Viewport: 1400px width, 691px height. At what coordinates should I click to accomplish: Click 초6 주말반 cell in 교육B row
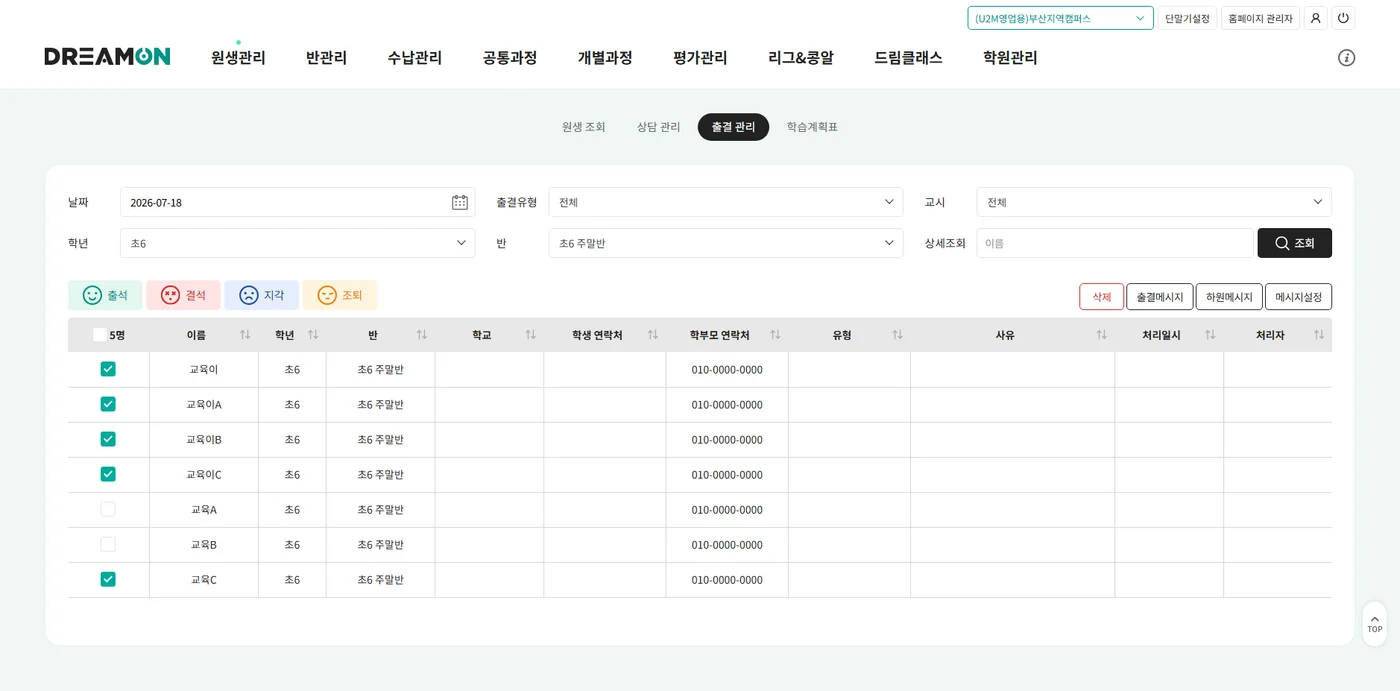[381, 545]
